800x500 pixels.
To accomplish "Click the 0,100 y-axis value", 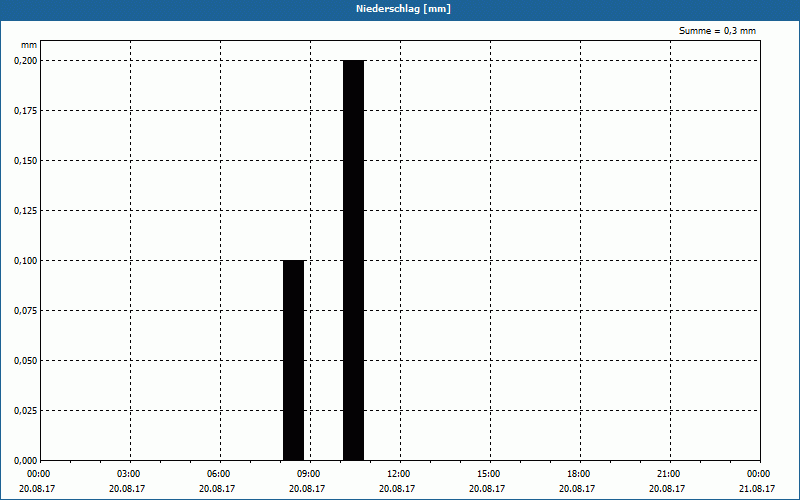I will click(26, 260).
